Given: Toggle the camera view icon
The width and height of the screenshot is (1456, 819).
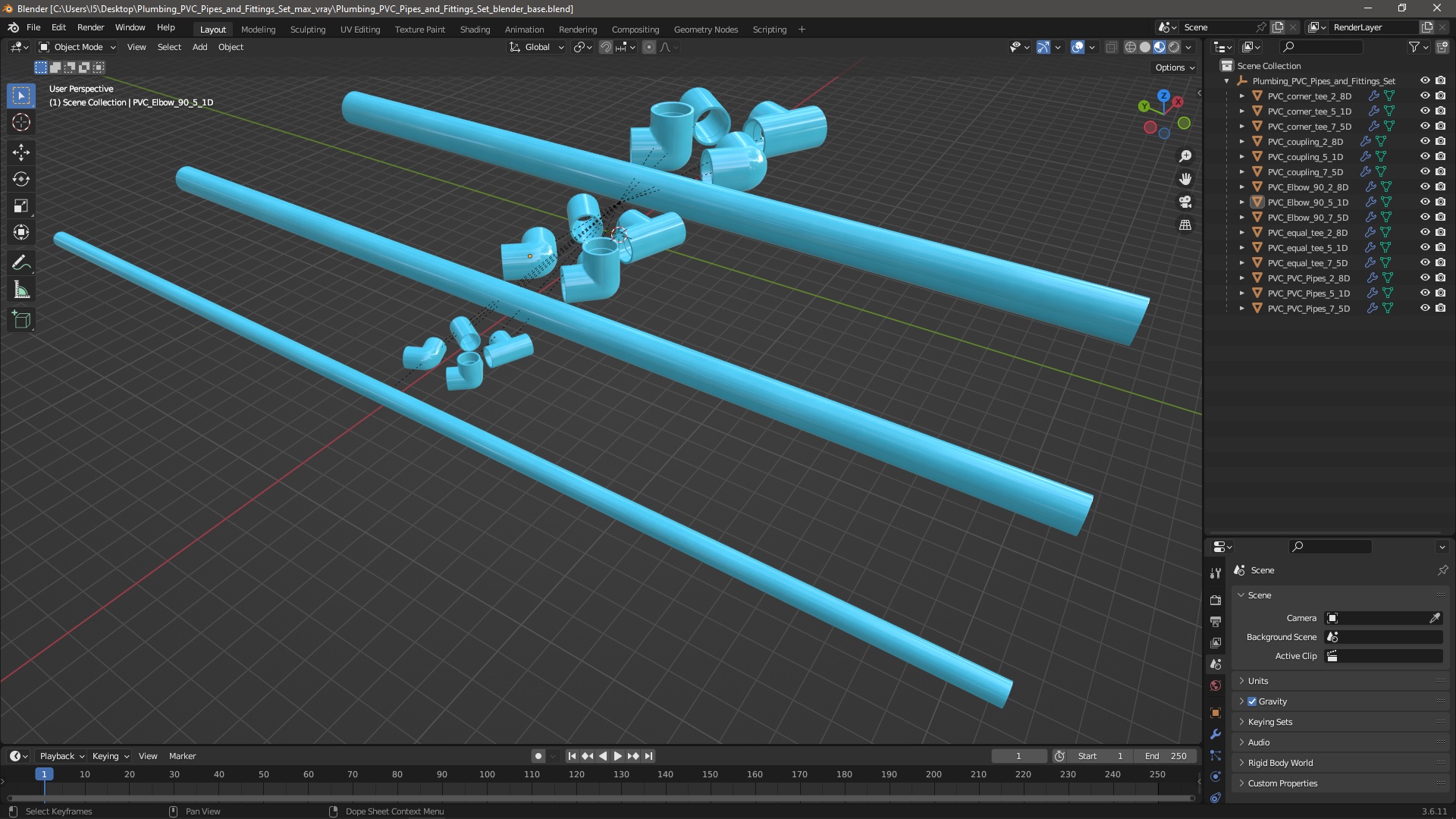Looking at the screenshot, I should click(1185, 202).
